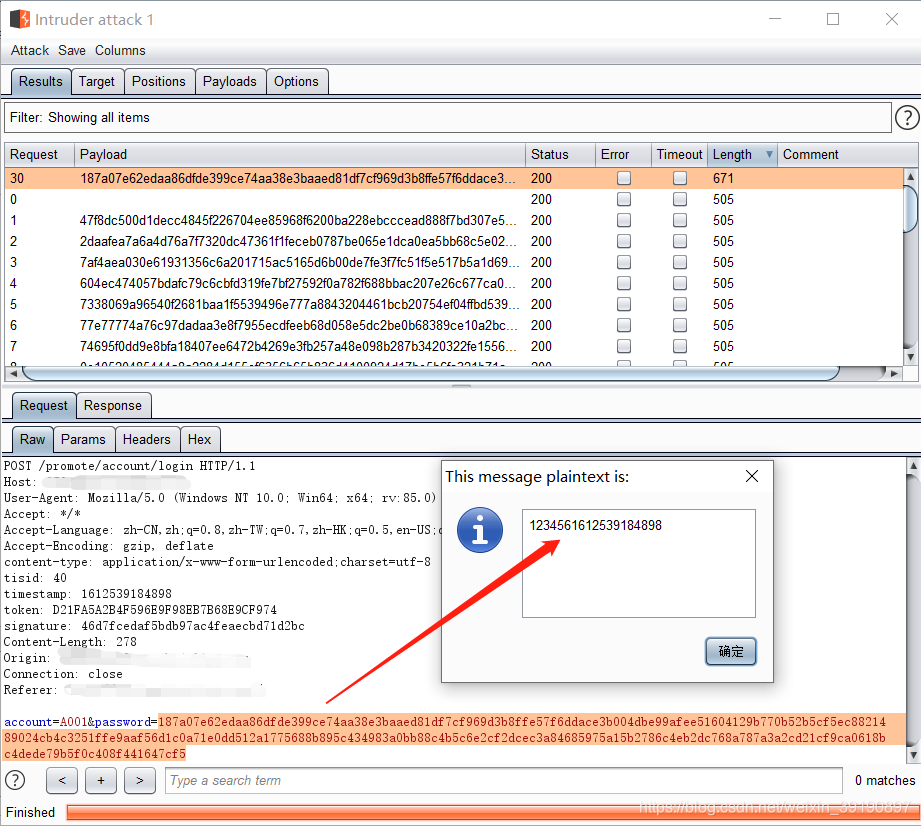Switch to the Target tab

coord(97,82)
